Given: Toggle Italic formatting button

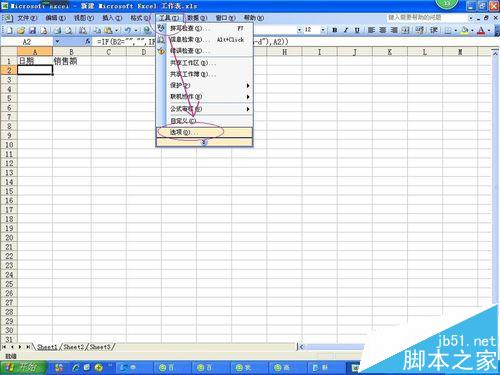Looking at the screenshot, I should click(x=346, y=30).
